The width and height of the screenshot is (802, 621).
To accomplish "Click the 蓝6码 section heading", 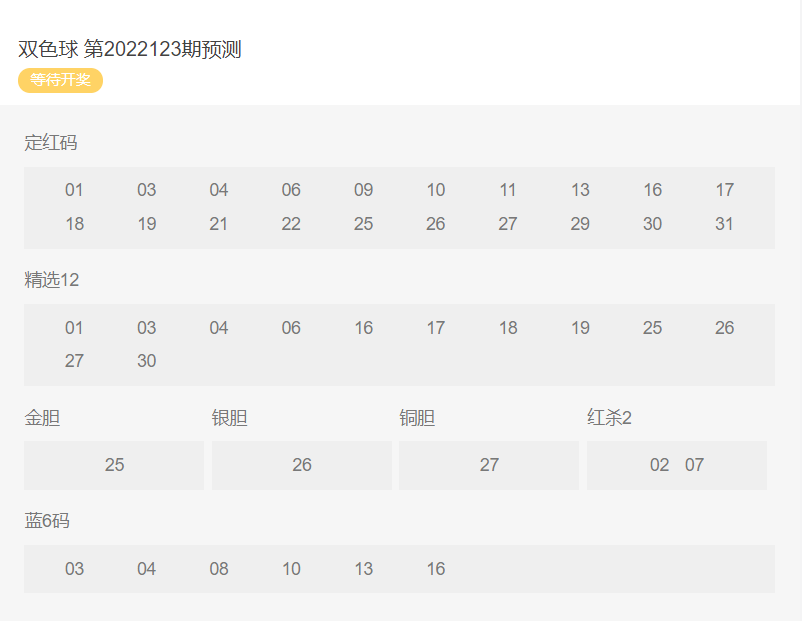I will click(x=47, y=521).
